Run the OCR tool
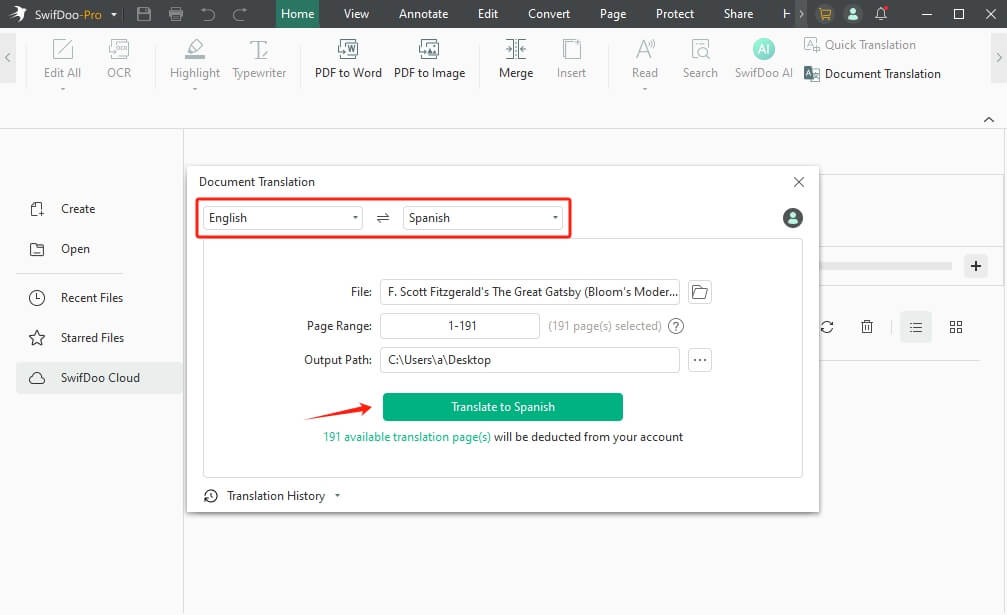Image resolution: width=1007 pixels, height=615 pixels. (x=119, y=58)
